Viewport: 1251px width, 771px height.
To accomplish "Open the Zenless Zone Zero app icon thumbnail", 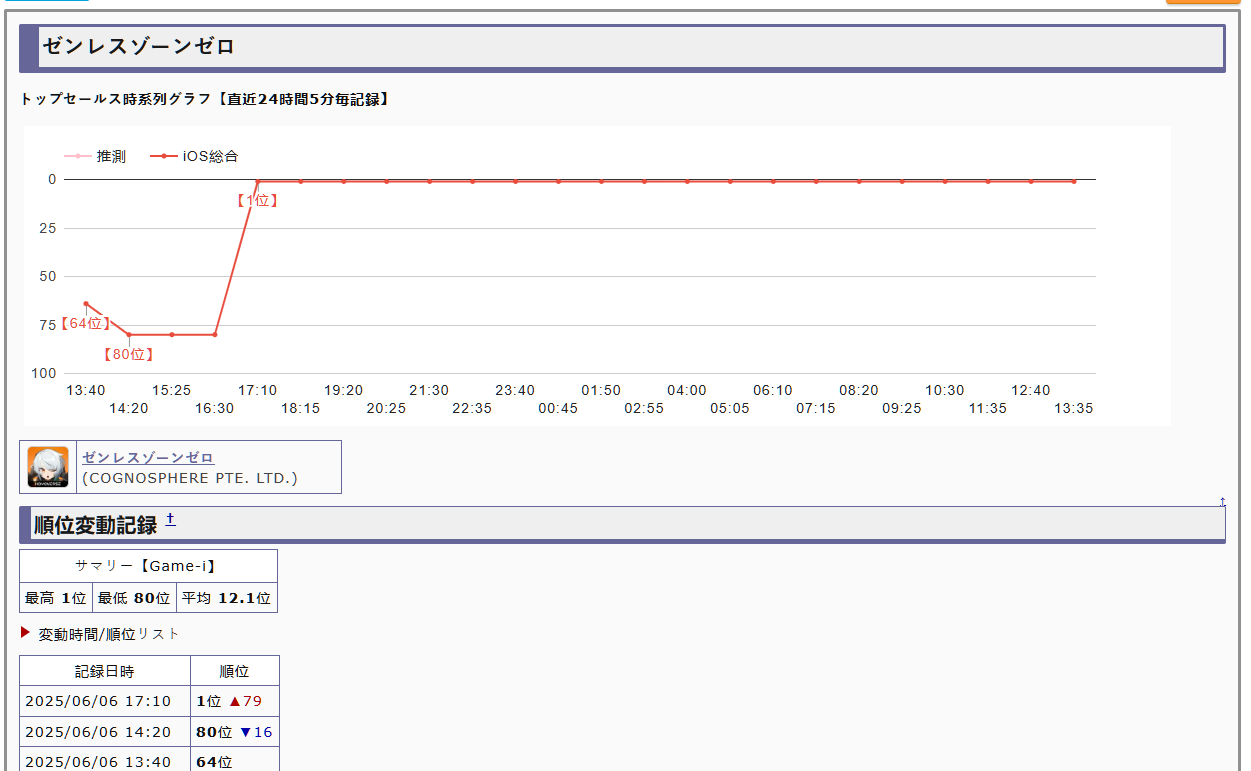I will pos(48,467).
